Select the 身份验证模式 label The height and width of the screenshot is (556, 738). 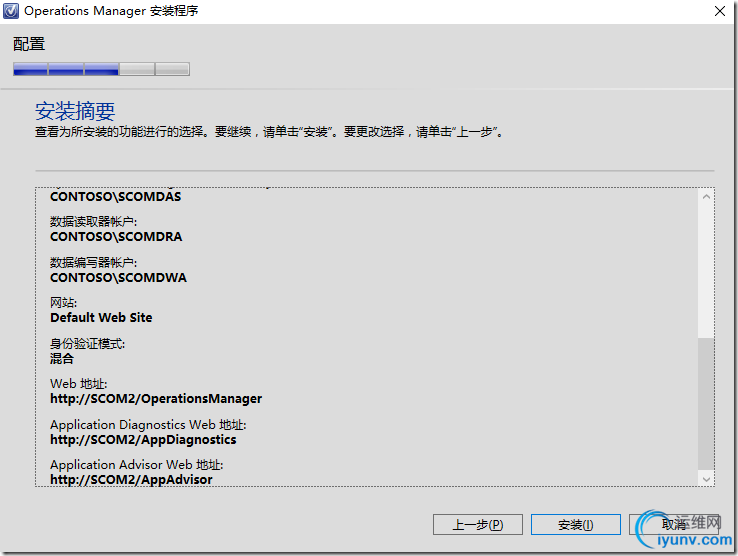pyautogui.click(x=88, y=344)
